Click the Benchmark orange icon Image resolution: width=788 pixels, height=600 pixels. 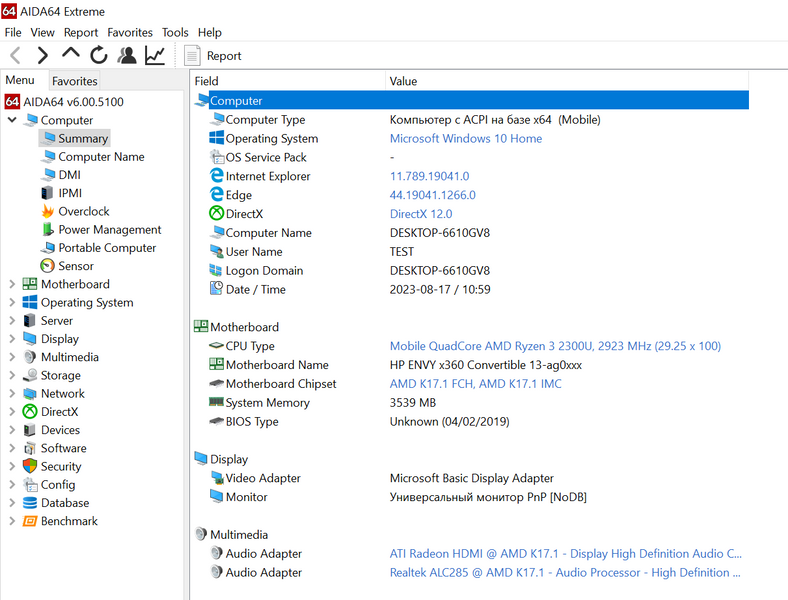tap(30, 521)
